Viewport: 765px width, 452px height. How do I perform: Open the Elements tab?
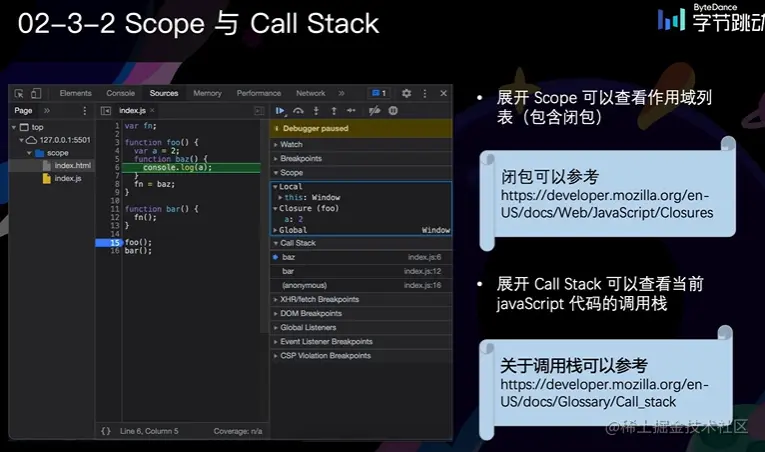pos(76,93)
